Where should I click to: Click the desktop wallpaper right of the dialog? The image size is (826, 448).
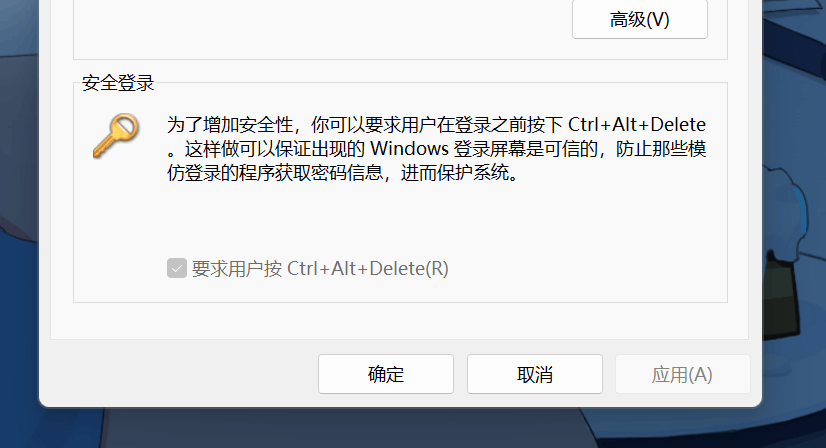point(794,132)
